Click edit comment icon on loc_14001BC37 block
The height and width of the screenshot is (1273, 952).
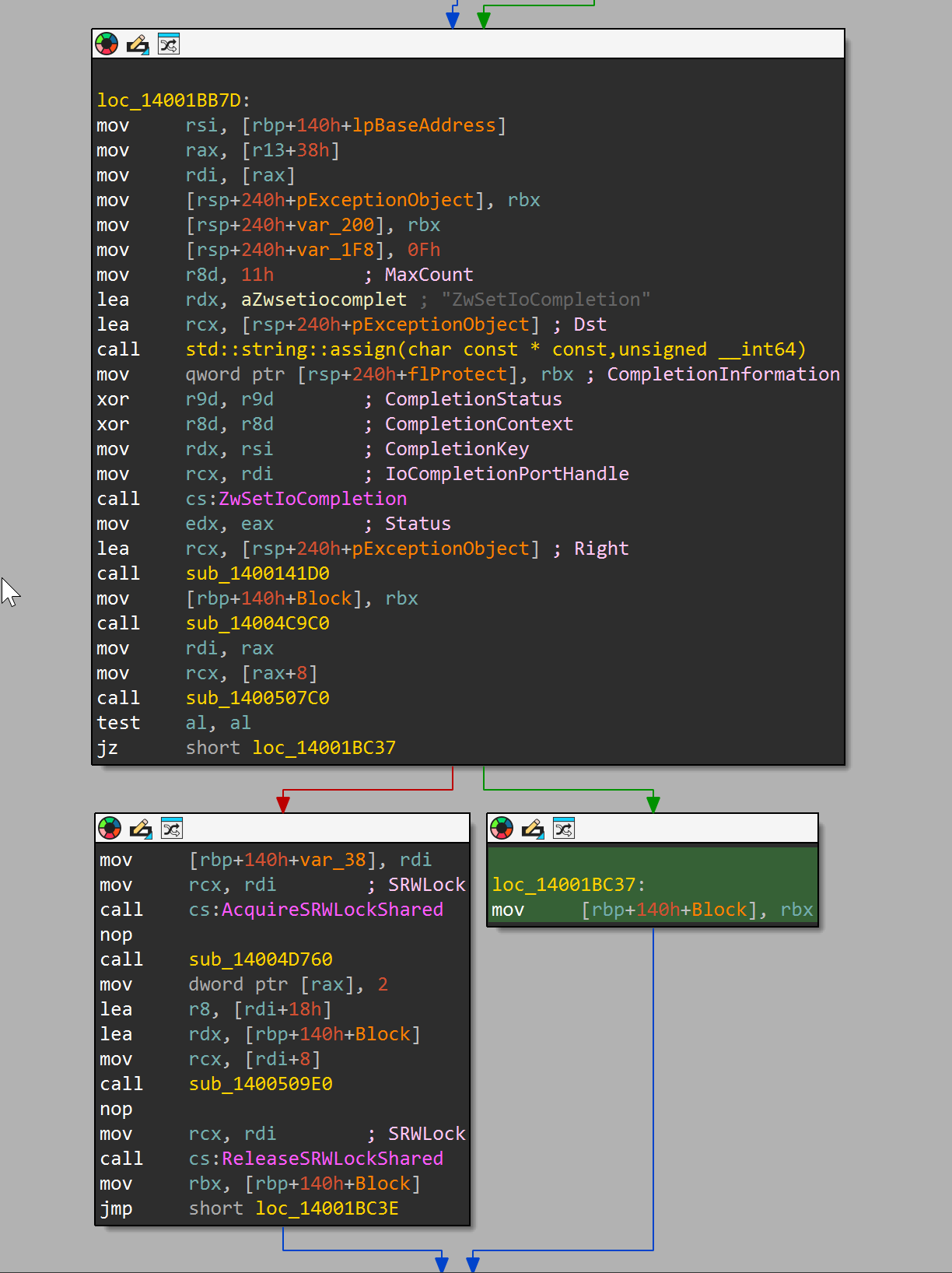point(533,829)
